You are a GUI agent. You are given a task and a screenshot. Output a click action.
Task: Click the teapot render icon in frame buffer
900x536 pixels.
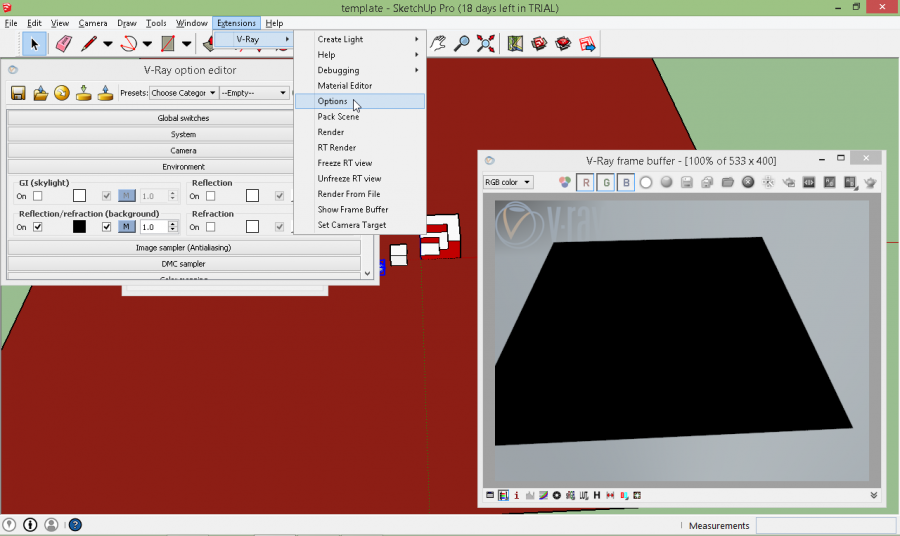(x=870, y=182)
